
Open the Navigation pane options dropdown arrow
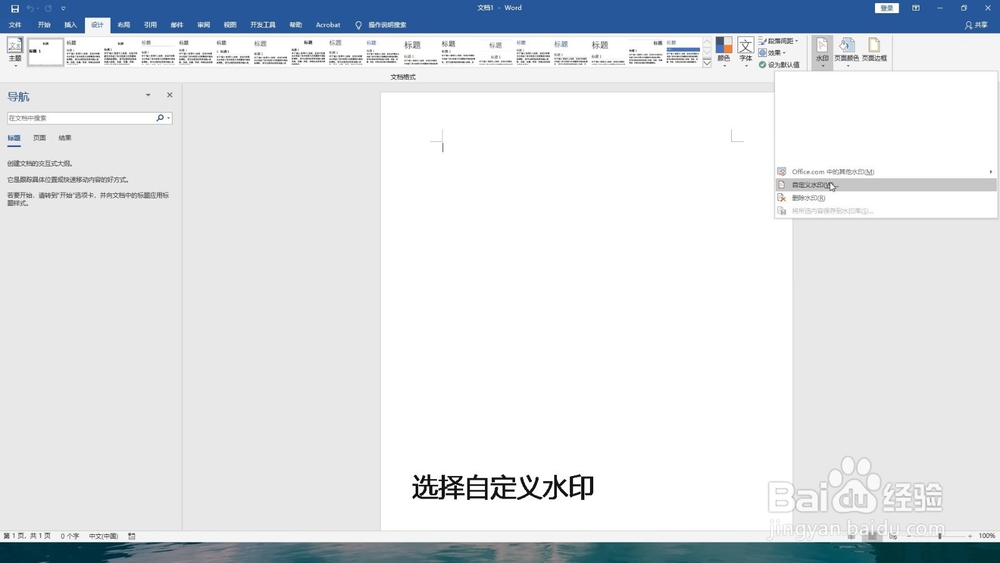148,95
